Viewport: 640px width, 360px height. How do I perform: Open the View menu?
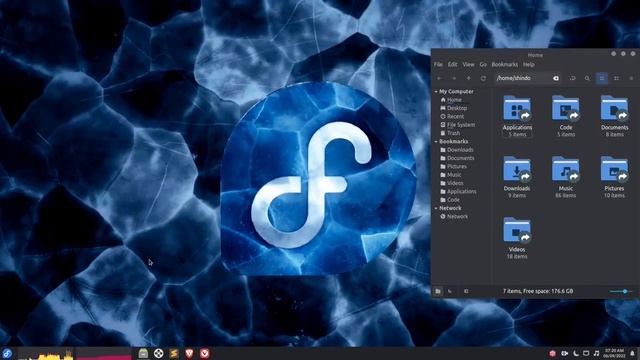[x=468, y=64]
